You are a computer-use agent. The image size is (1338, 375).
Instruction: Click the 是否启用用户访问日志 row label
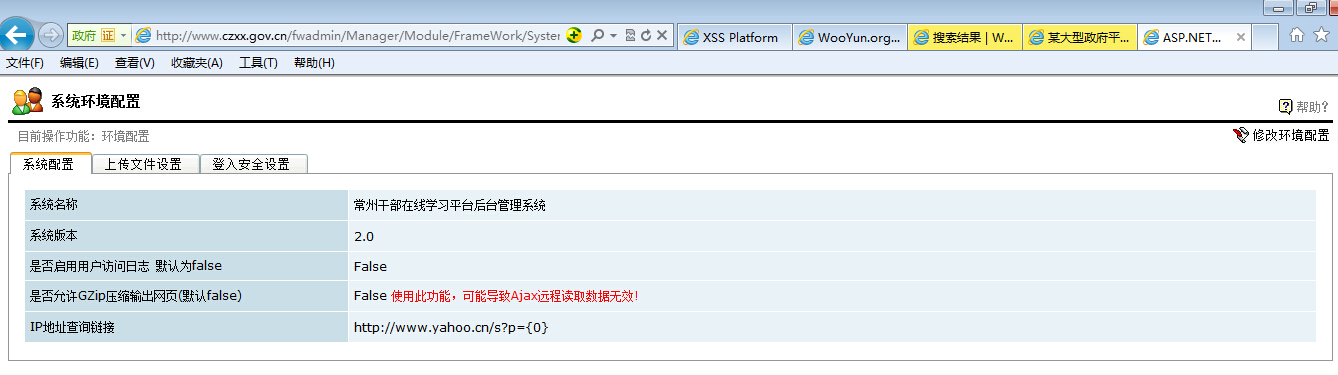click(x=126, y=266)
